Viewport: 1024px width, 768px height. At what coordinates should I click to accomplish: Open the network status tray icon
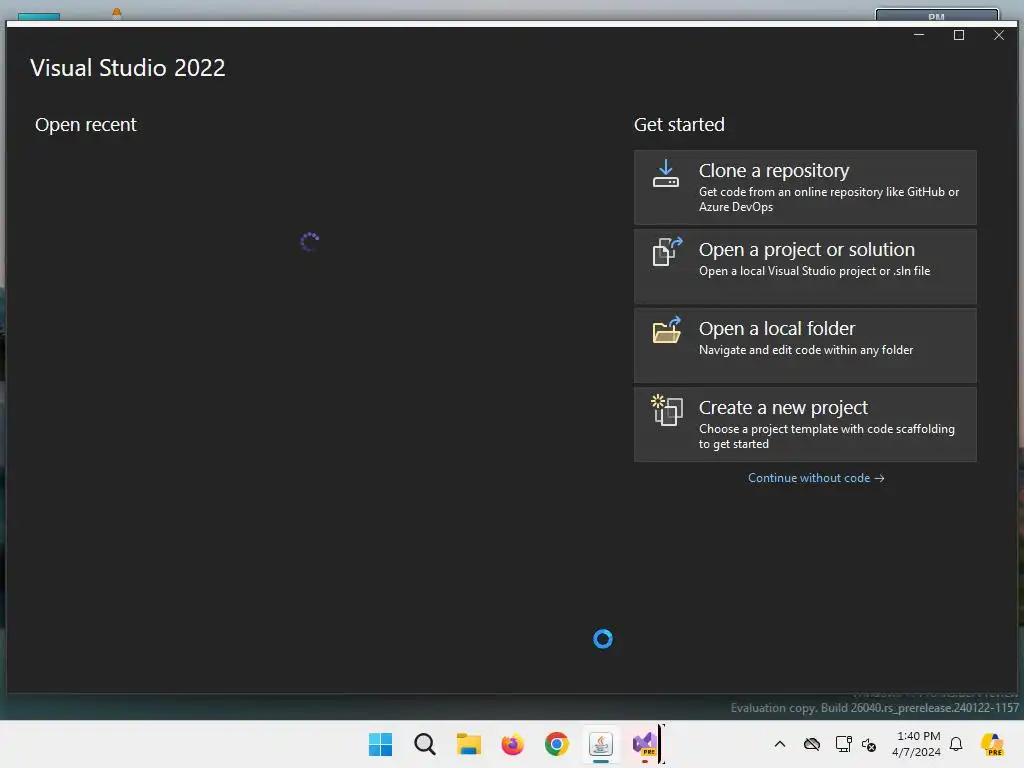(x=843, y=744)
